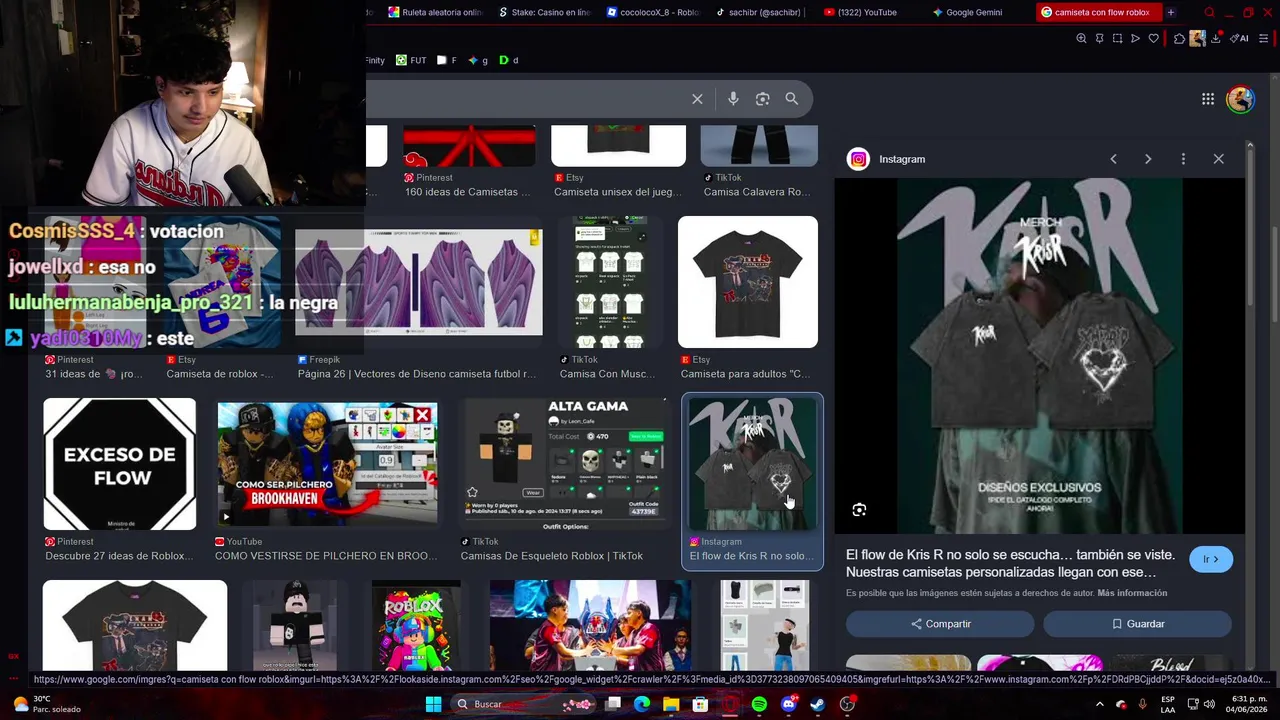This screenshot has width=1280, height=720.
Task: Go to next image in preview panel
Action: click(1148, 159)
